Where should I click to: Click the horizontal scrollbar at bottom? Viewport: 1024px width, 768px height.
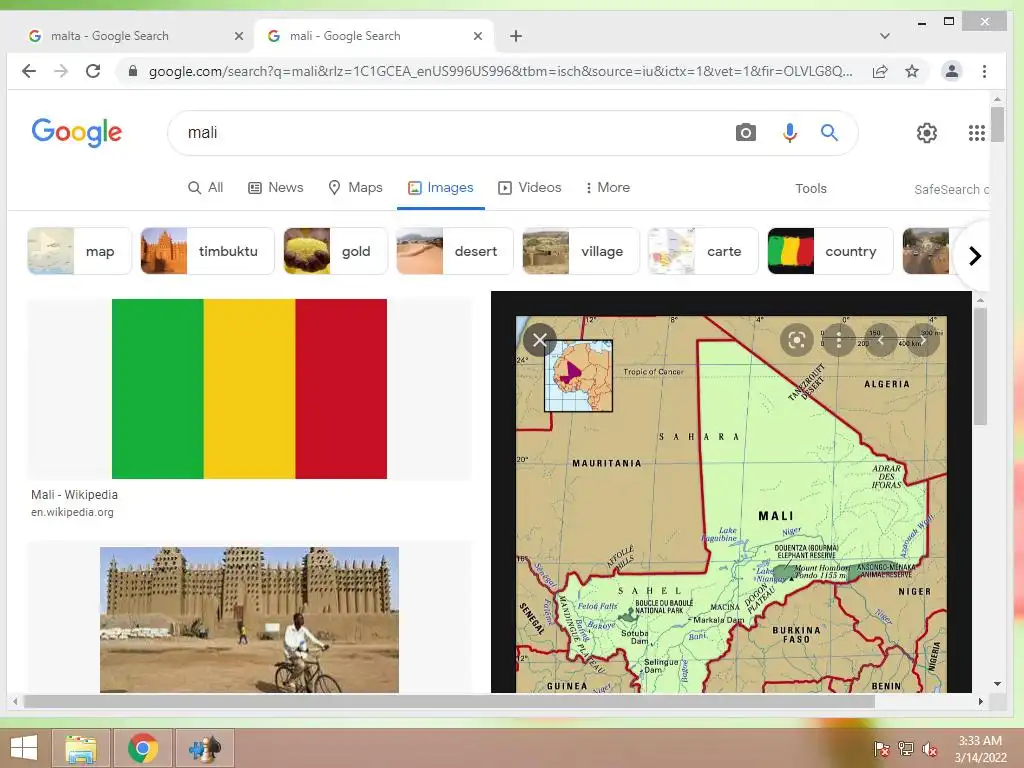449,701
